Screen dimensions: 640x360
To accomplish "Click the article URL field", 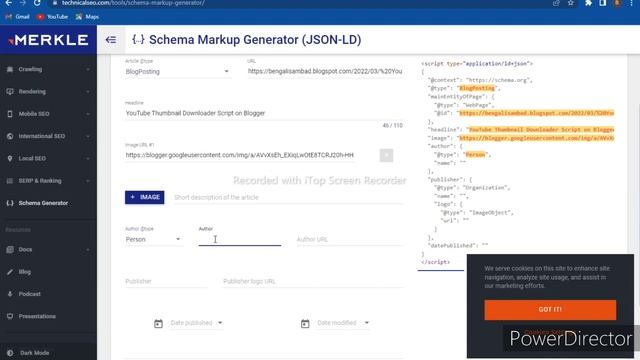I will point(325,71).
